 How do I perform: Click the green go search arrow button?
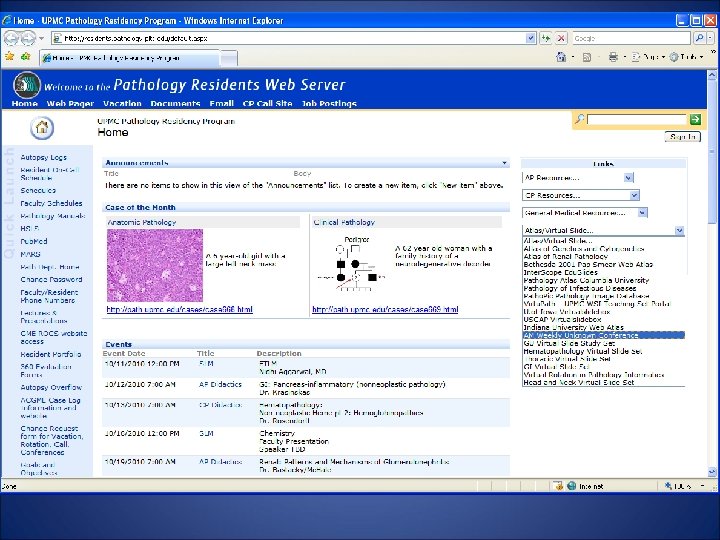(x=695, y=119)
